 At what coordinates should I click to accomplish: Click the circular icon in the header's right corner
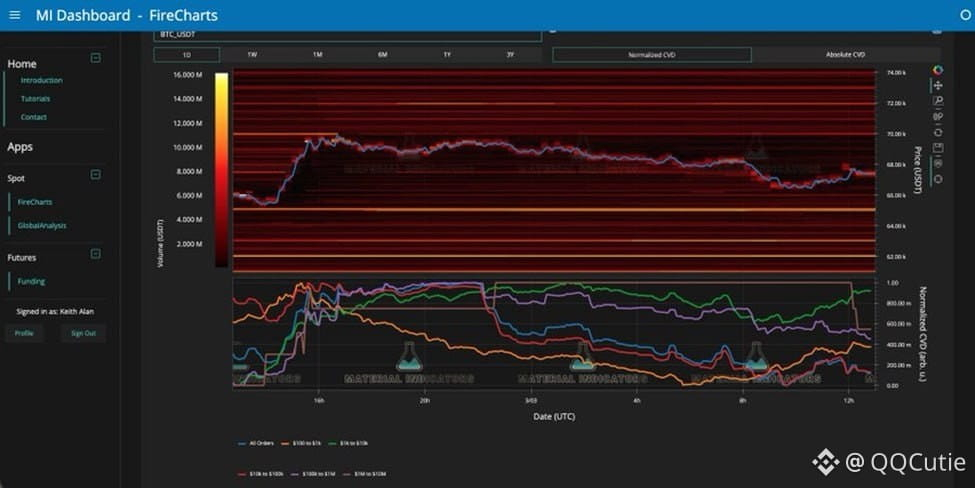(966, 15)
